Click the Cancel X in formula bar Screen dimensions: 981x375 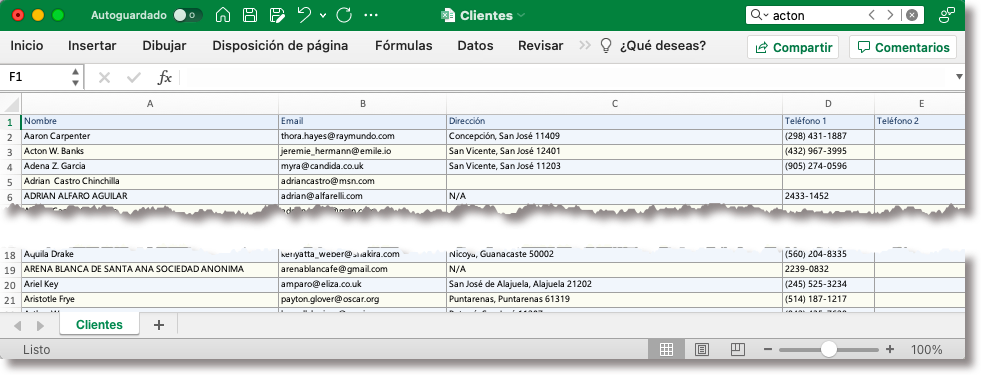click(104, 78)
